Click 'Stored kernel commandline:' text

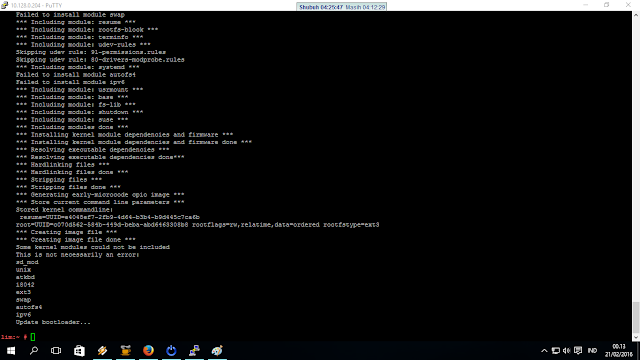coord(64,210)
